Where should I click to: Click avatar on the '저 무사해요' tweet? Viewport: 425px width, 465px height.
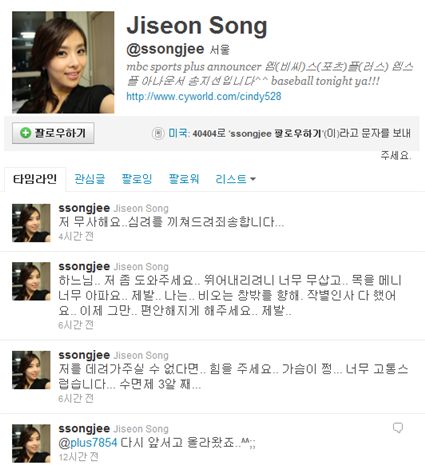[x=31, y=223]
